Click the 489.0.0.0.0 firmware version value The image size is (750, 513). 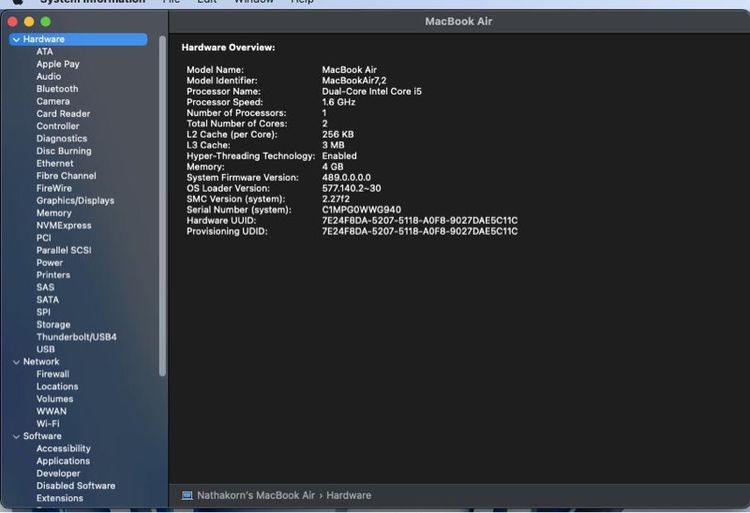point(346,178)
